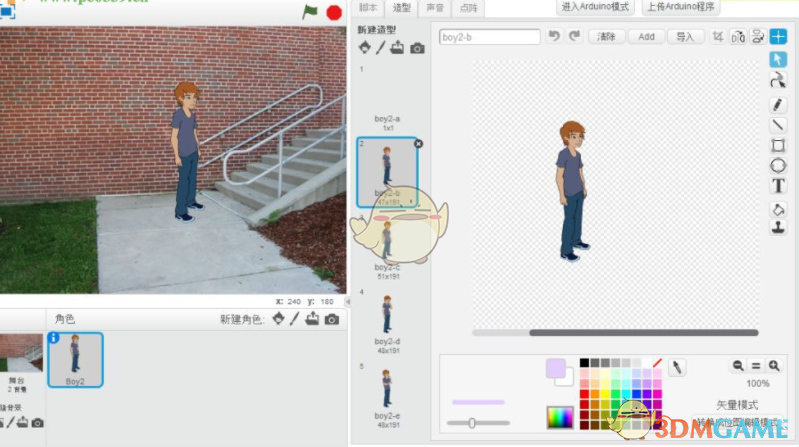Paint a new costume with the brush icon
The image size is (799, 447).
click(381, 48)
